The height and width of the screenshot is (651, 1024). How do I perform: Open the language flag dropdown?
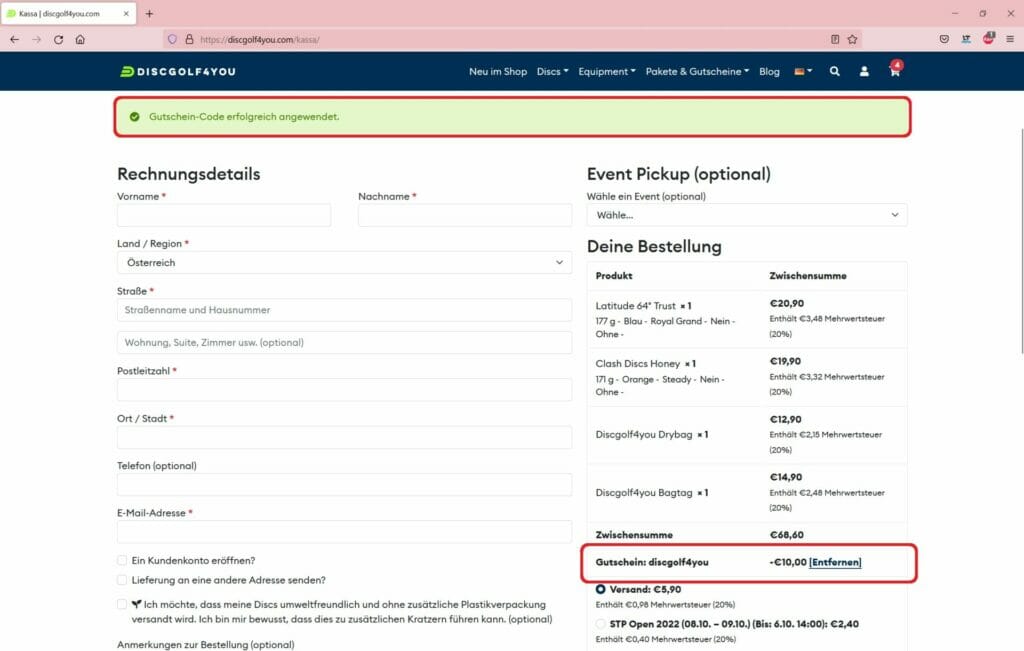point(803,72)
